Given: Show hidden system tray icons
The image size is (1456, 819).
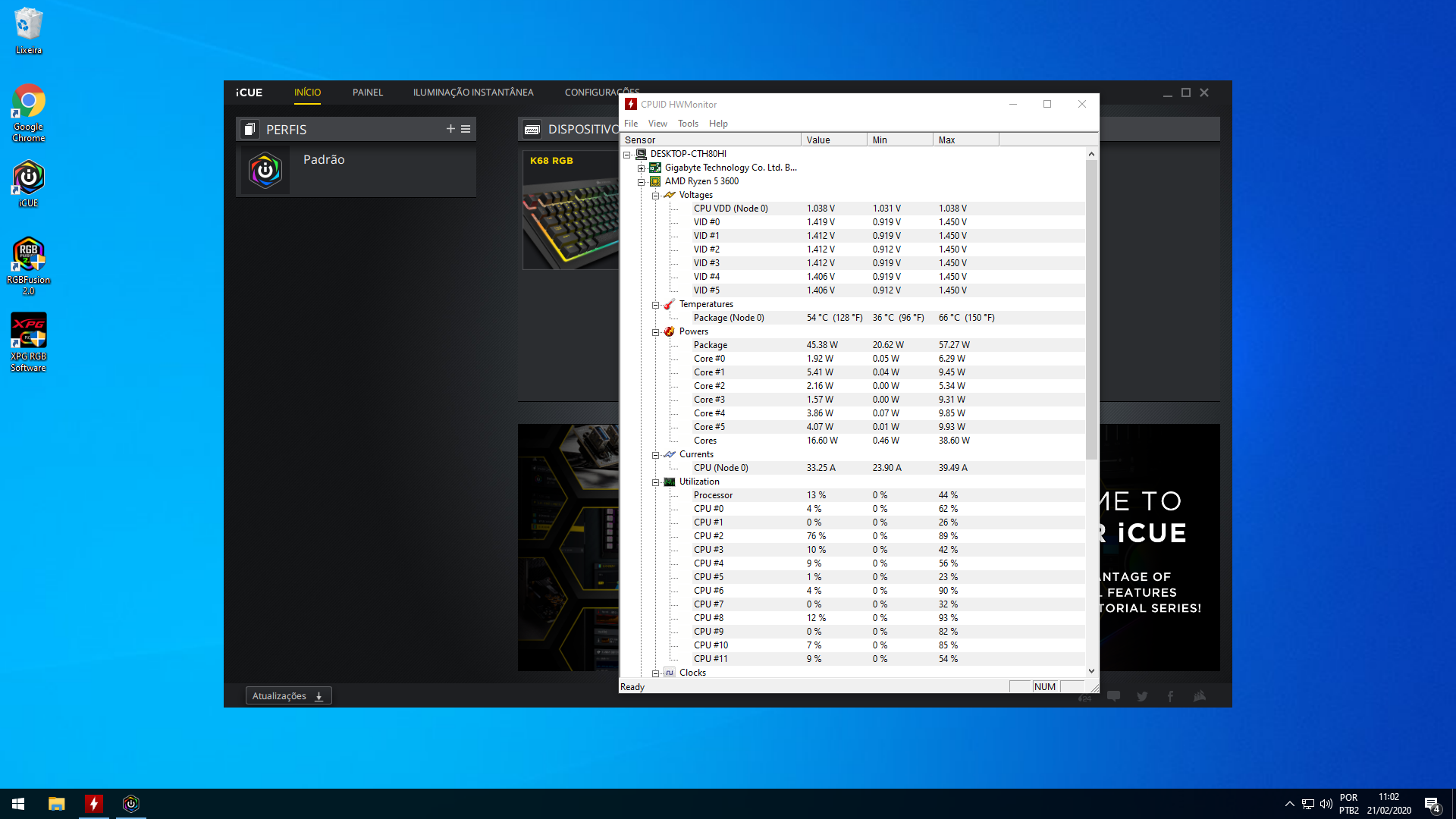Looking at the screenshot, I should [1289, 804].
